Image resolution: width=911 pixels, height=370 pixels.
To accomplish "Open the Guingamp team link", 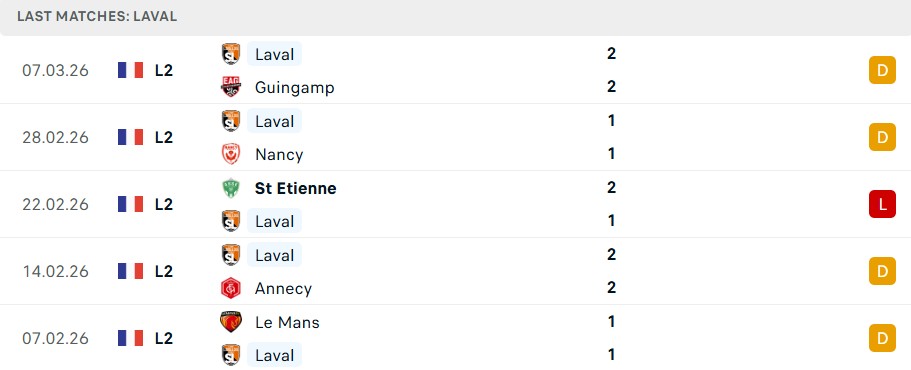I will tap(295, 88).
